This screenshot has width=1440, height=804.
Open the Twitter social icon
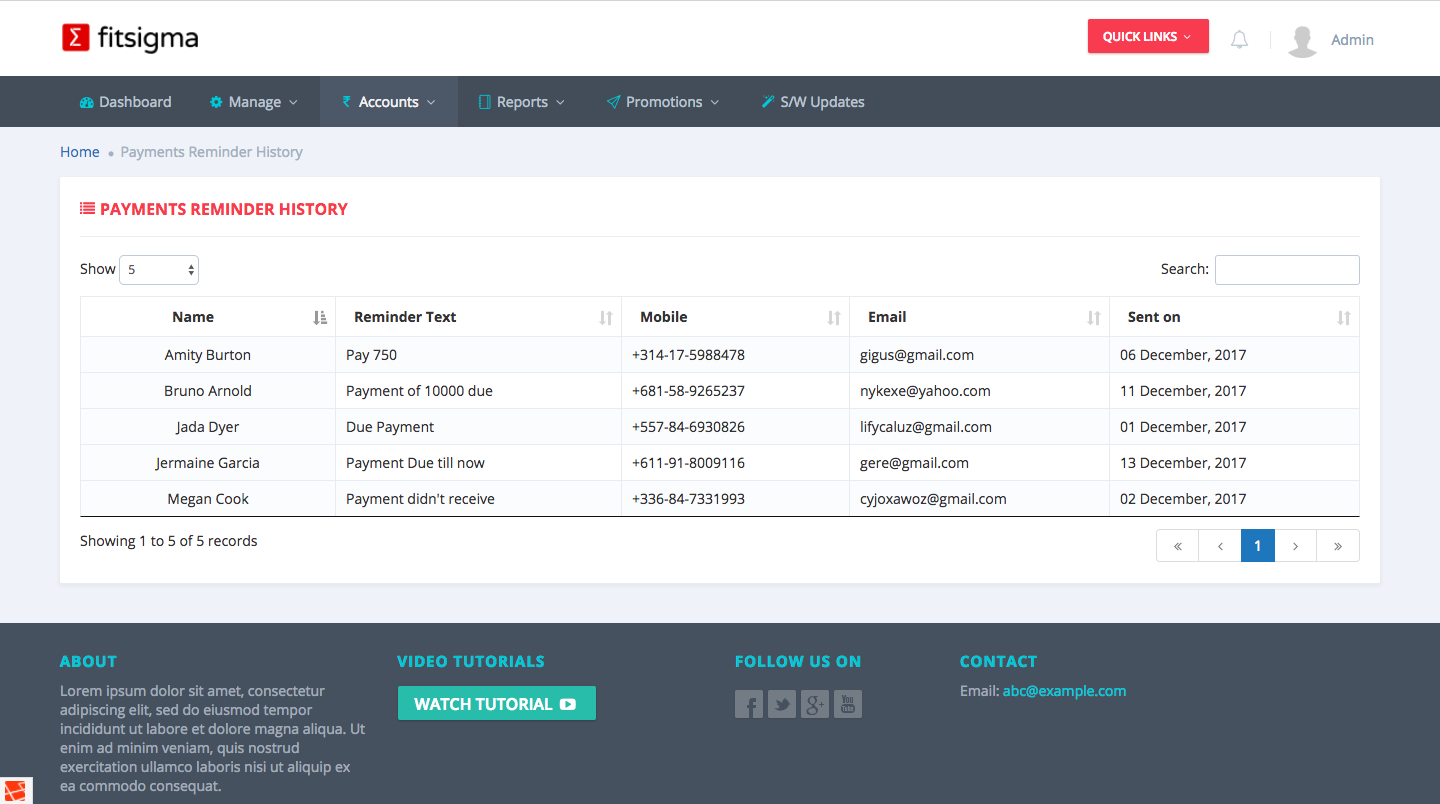(782, 704)
